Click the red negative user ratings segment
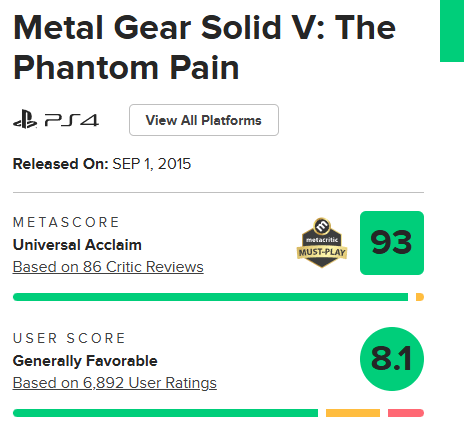 [406, 413]
